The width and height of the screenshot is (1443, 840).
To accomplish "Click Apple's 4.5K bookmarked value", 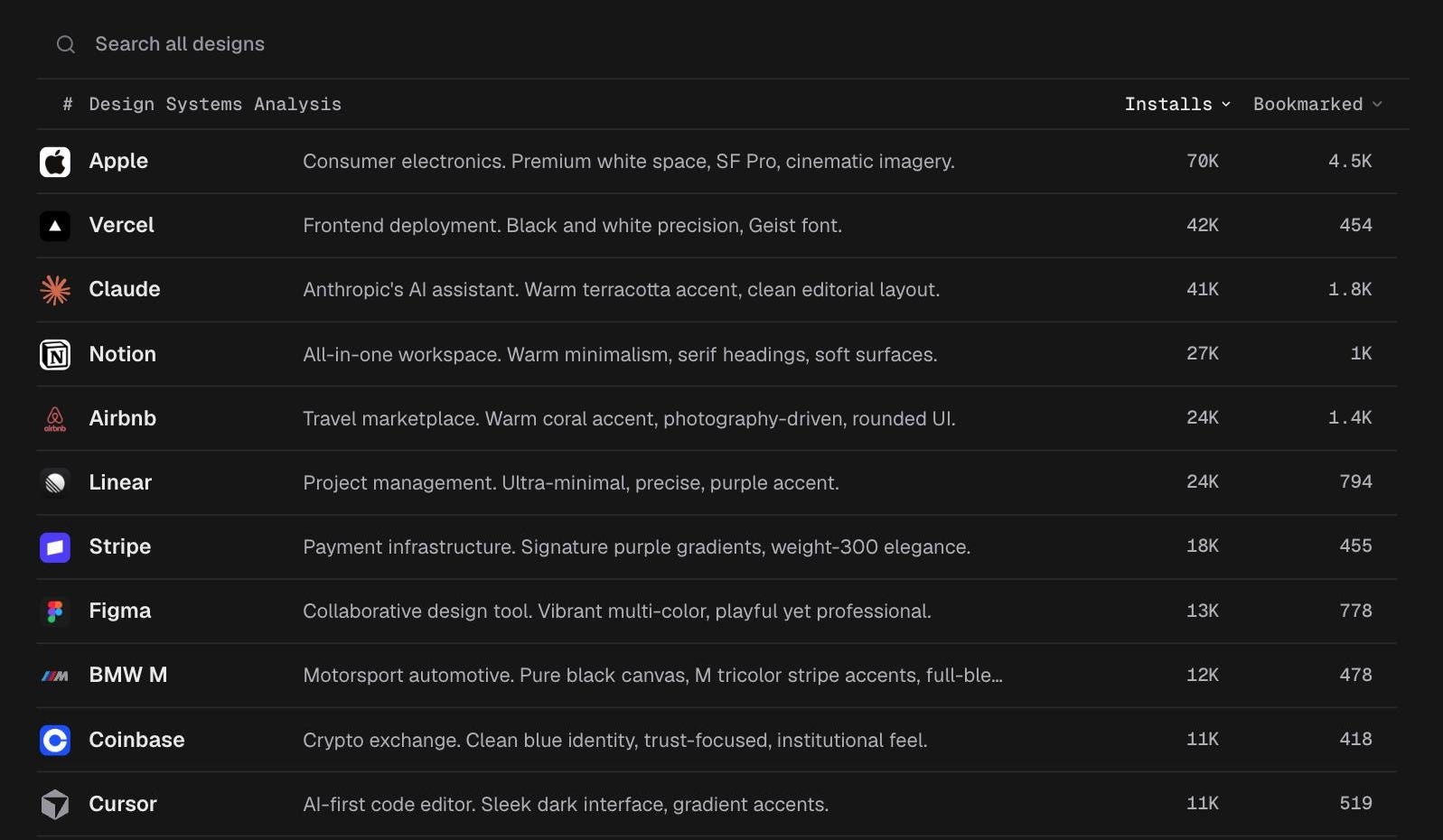I will point(1350,161).
